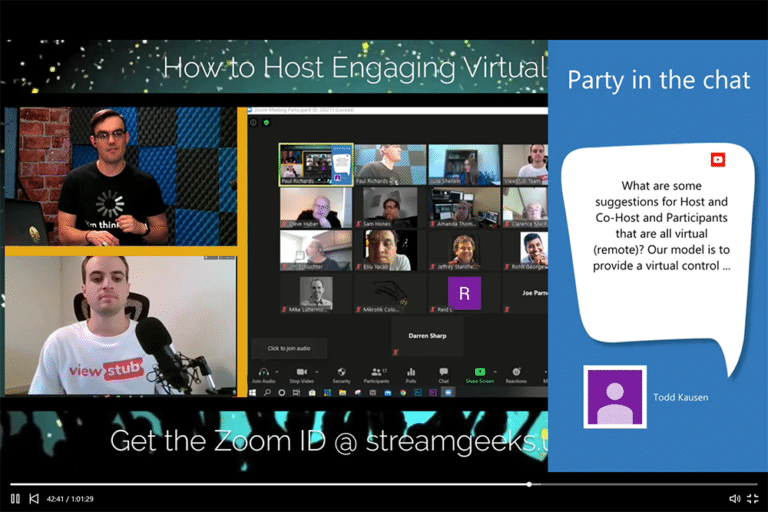Click the 'Click to join audio' tooltip

pyautogui.click(x=289, y=348)
